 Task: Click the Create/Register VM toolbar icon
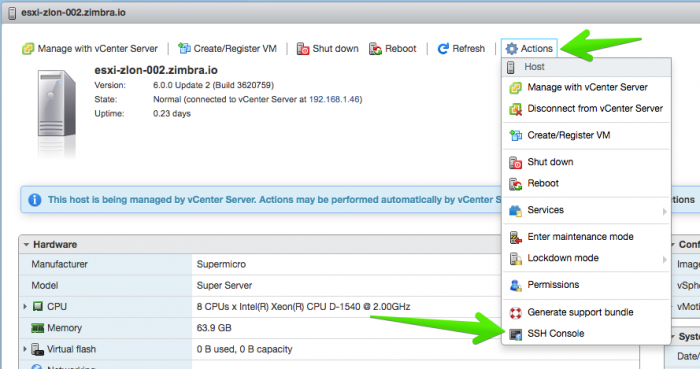184,48
